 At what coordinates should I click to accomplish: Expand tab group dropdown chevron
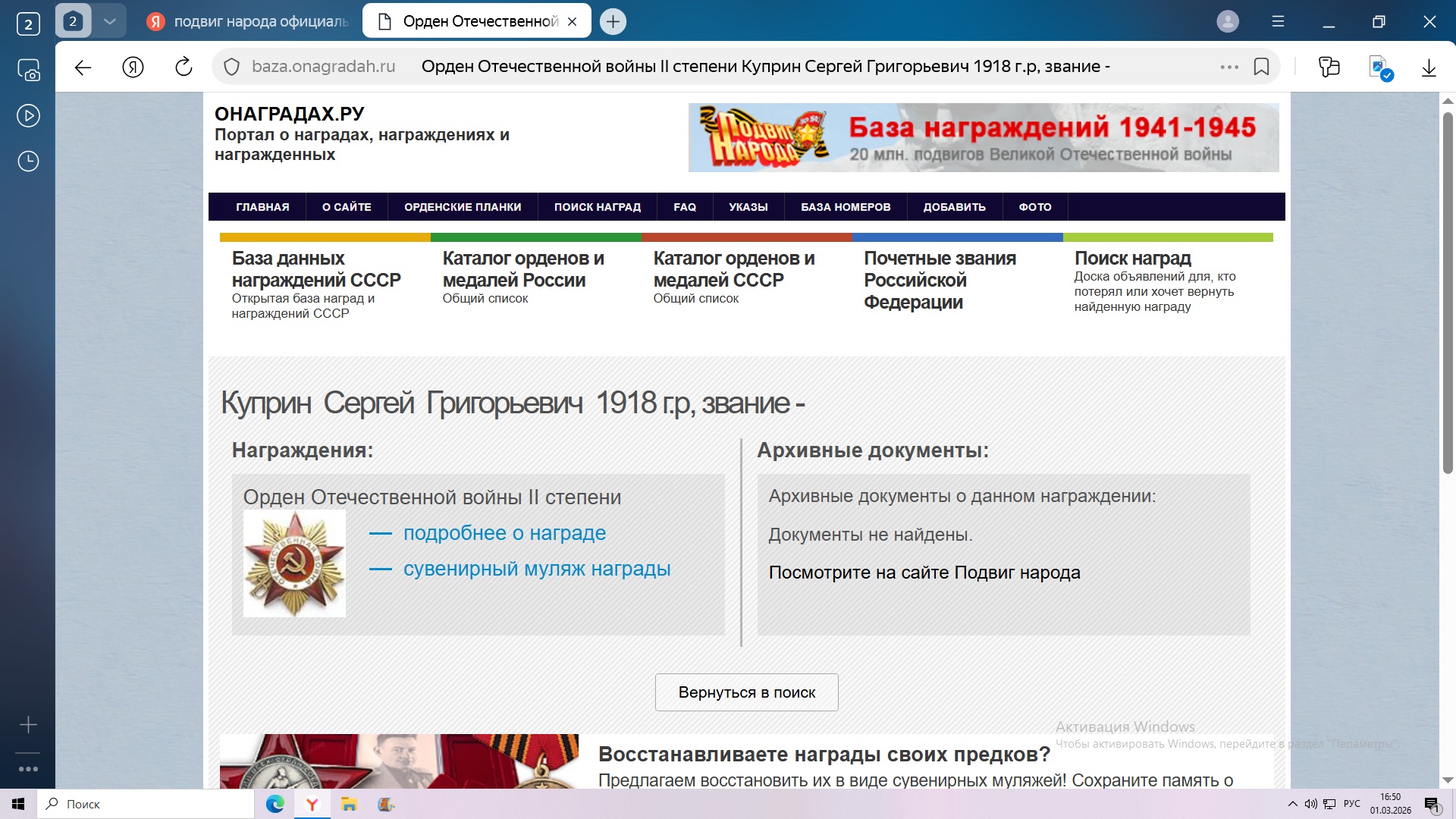pos(110,21)
